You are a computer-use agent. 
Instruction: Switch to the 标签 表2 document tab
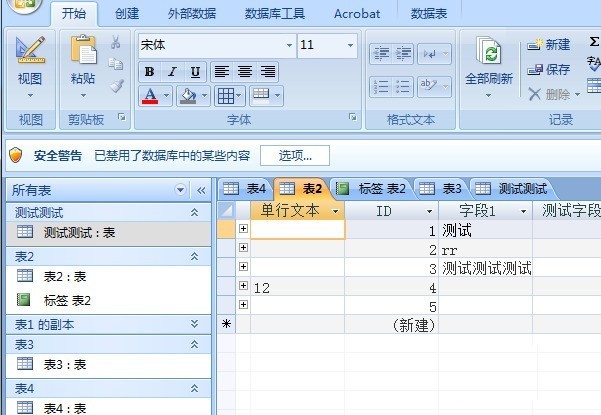(x=371, y=189)
